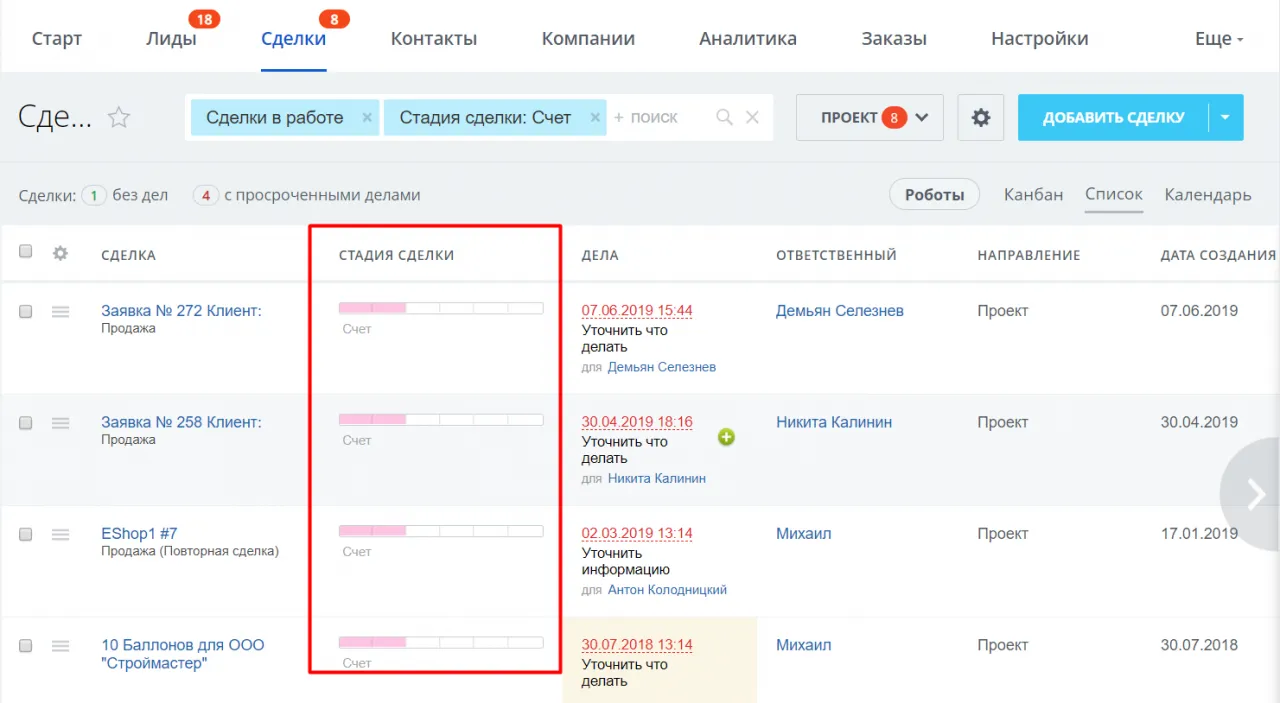Click the favorite star icon beside the title

click(x=119, y=118)
